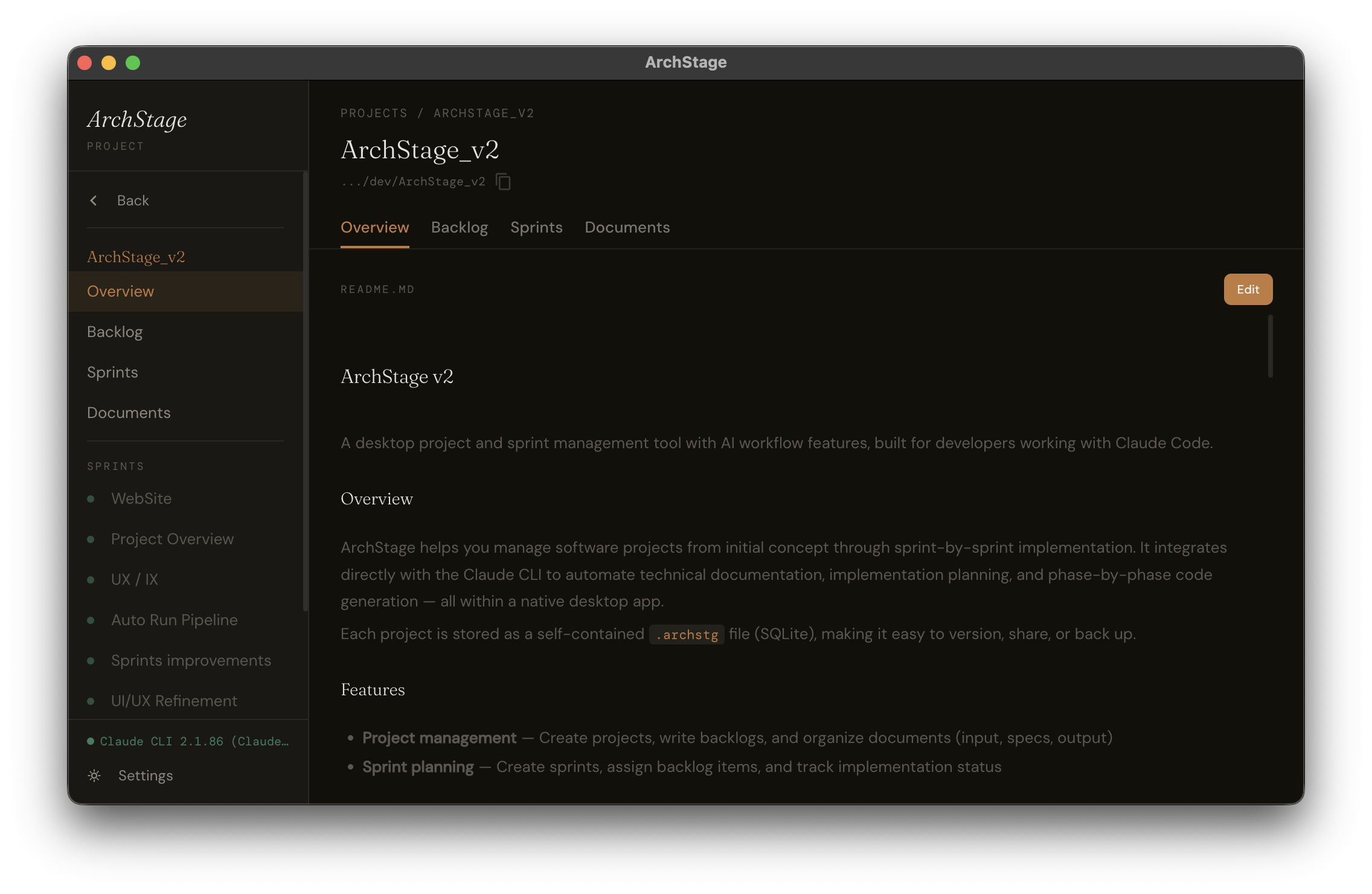Image resolution: width=1372 pixels, height=894 pixels.
Task: Select the ArchStage_v2 project in the sidebar
Action: click(x=136, y=257)
